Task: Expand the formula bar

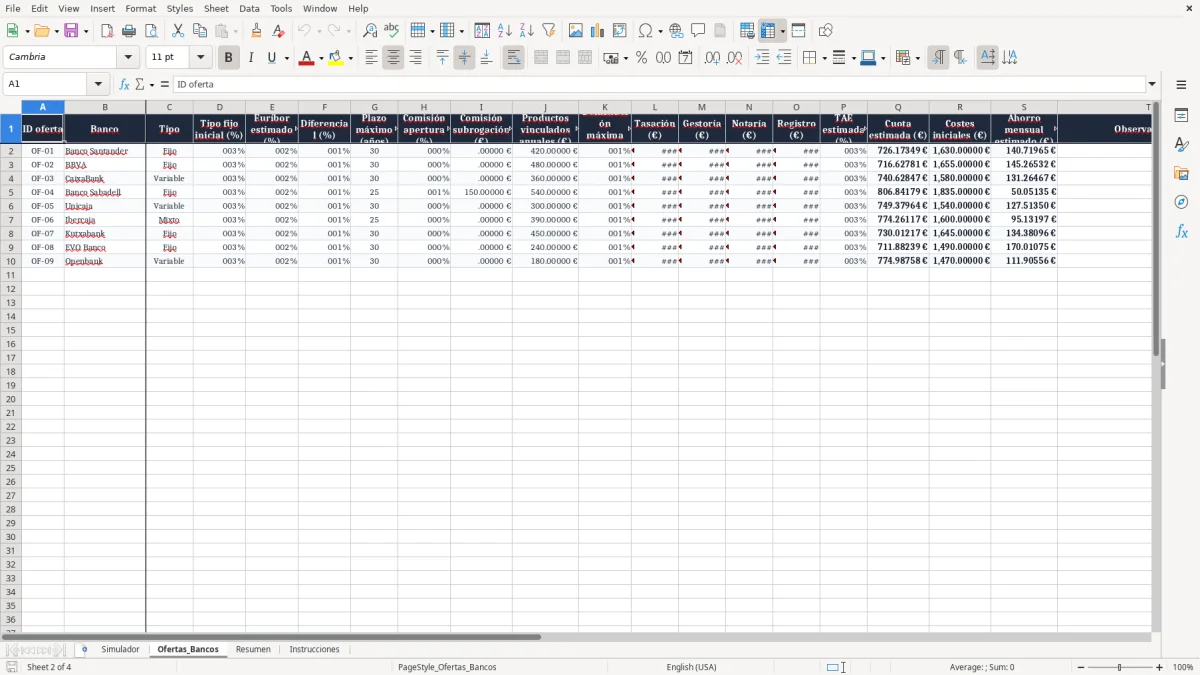Action: coord(1152,84)
